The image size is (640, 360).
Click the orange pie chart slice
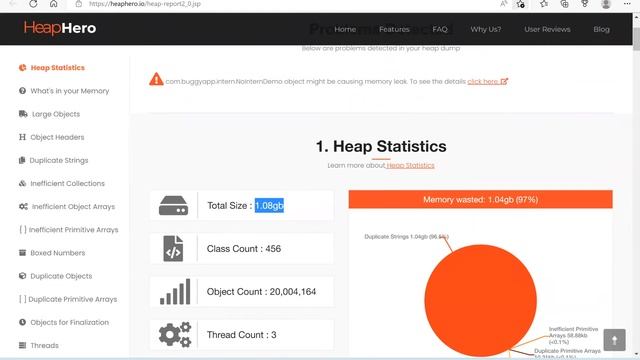(x=480, y=300)
